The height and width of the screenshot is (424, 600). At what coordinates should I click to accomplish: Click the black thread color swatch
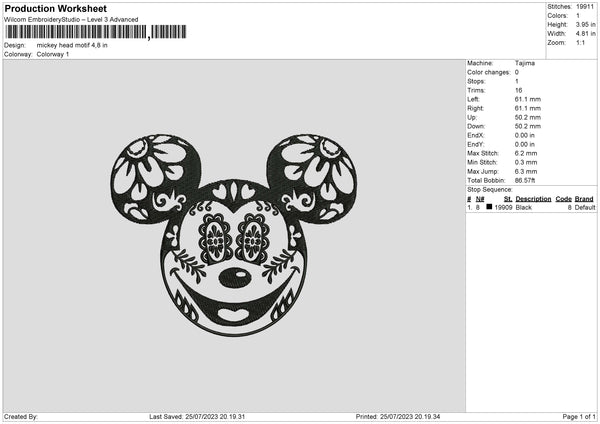tap(489, 207)
